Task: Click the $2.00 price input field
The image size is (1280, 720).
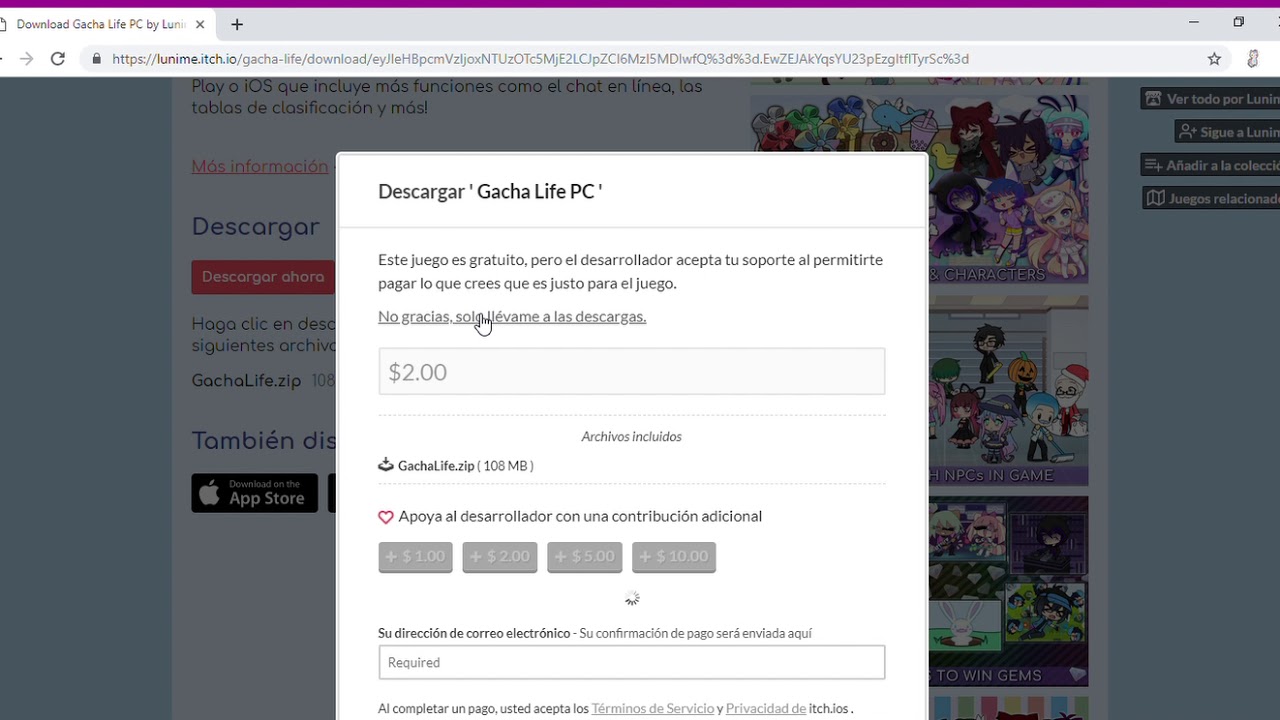Action: click(x=631, y=372)
